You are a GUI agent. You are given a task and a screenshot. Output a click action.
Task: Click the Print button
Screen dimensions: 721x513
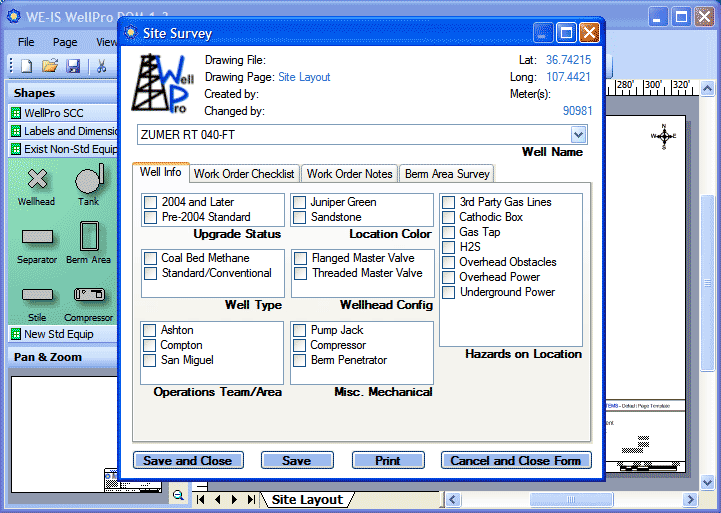(x=388, y=461)
